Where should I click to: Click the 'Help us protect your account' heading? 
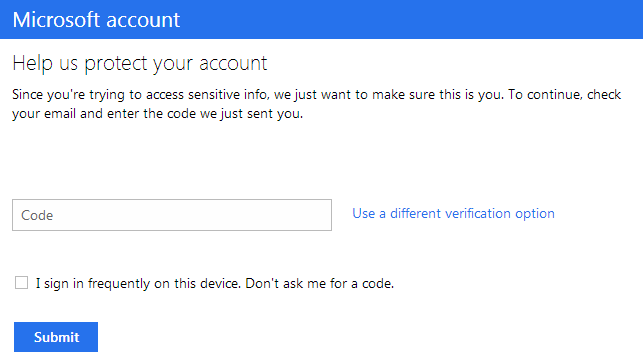click(x=140, y=64)
